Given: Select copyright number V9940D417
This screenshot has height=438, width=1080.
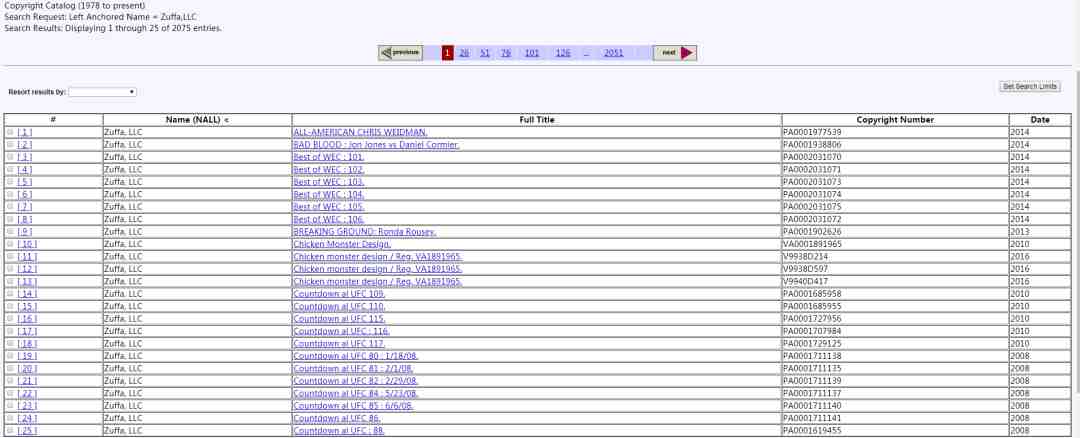Looking at the screenshot, I should point(805,281).
